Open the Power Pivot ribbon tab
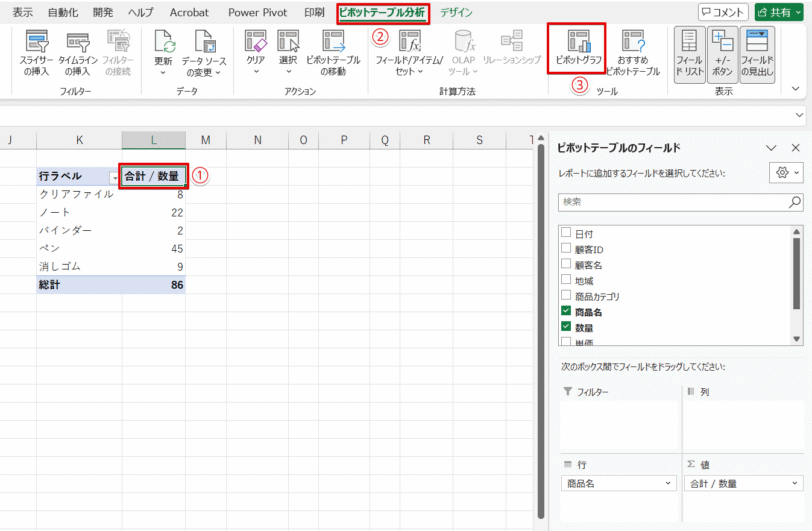This screenshot has width=812, height=531. point(257,12)
